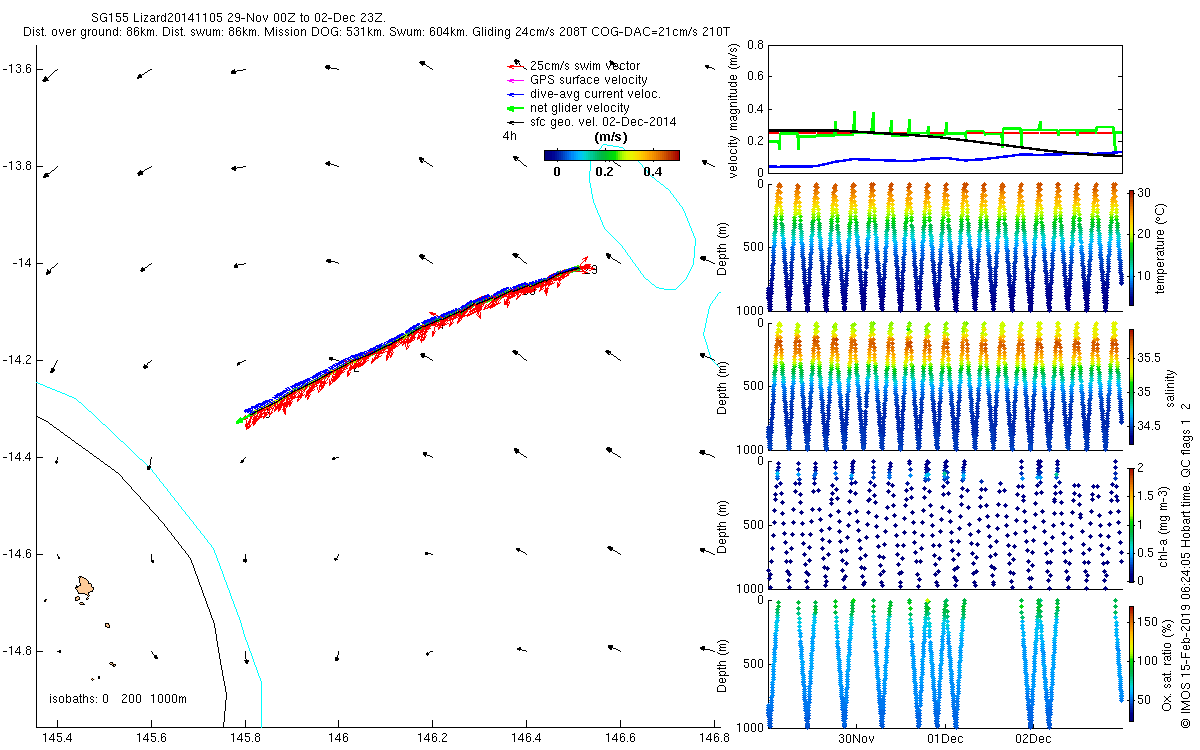Click the magenta arrow legend marker
The width and height of the screenshot is (1200, 750).
(515, 79)
